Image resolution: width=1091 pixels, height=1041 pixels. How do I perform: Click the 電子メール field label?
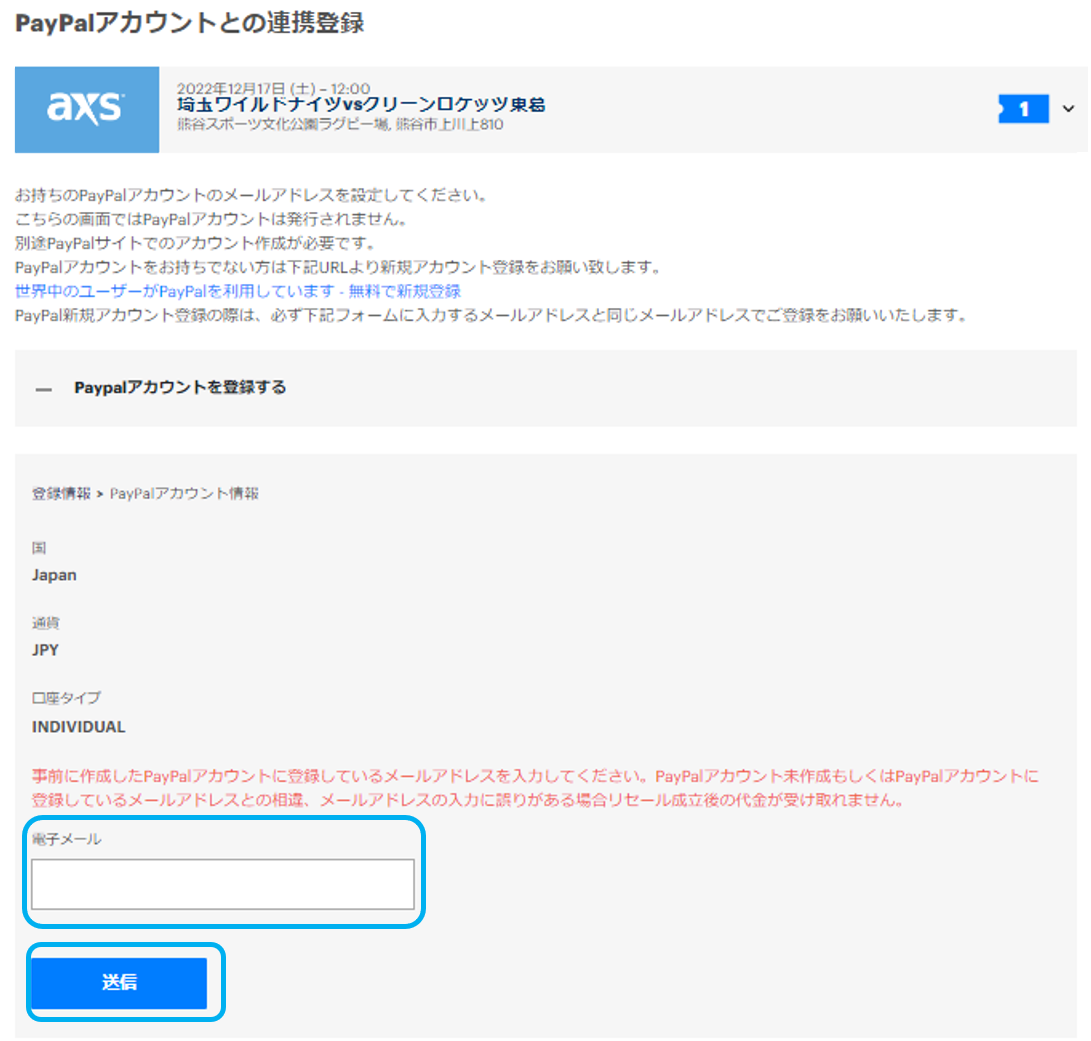(x=67, y=839)
